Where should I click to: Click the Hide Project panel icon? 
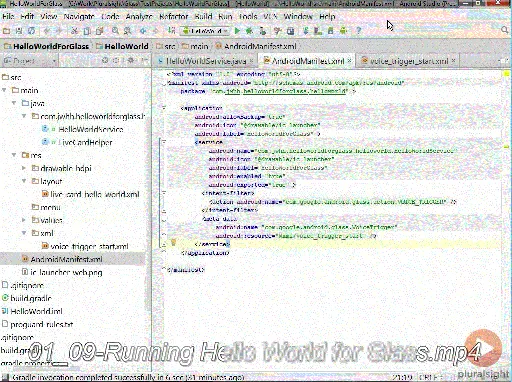(144, 61)
